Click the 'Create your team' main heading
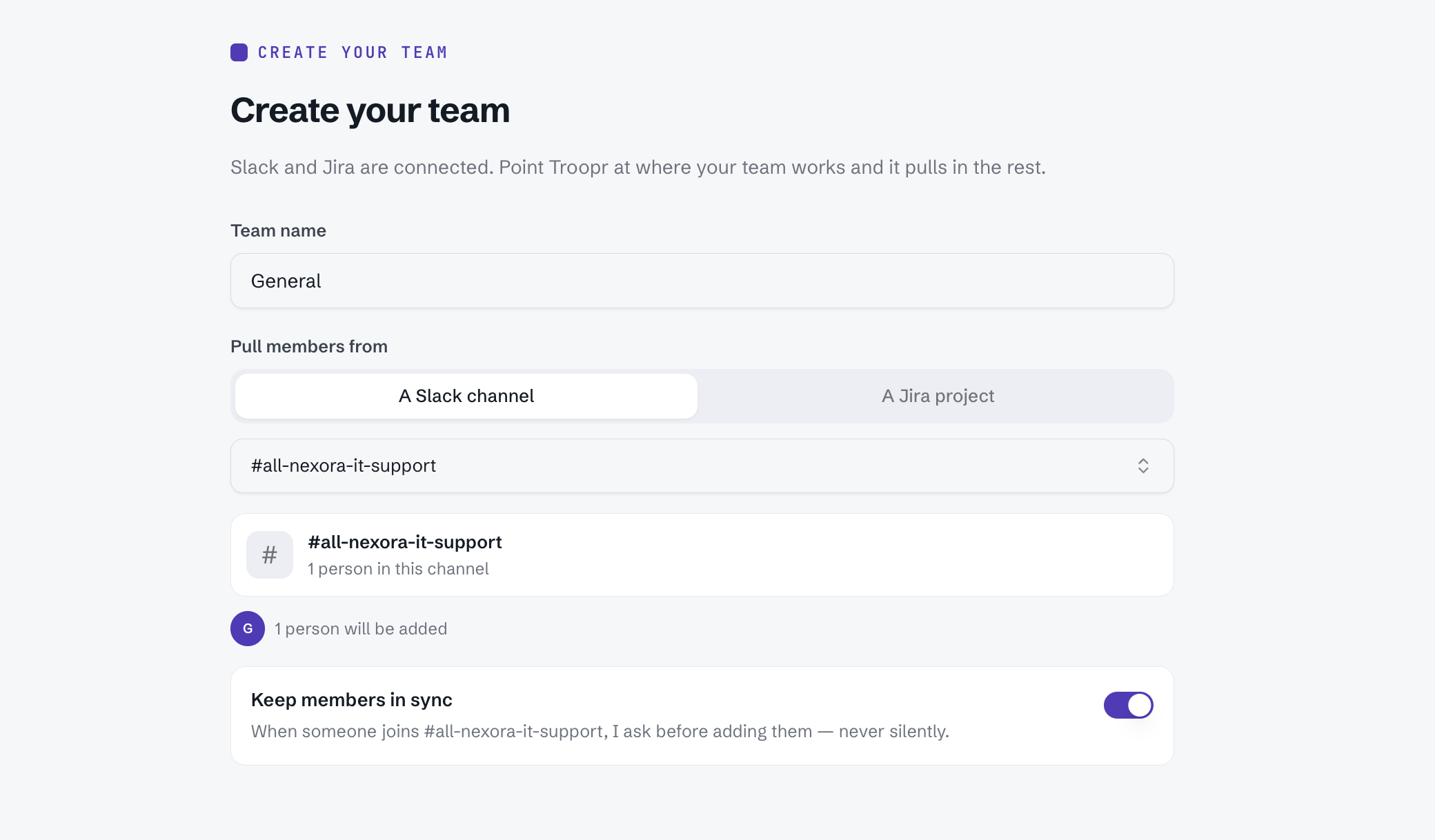Viewport: 1435px width, 840px height. click(x=370, y=110)
